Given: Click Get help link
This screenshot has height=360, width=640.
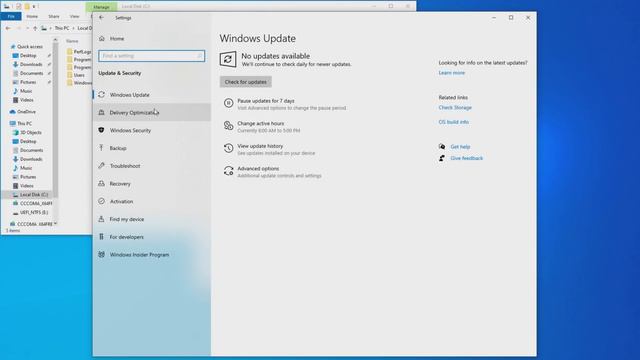Looking at the screenshot, I should (460, 147).
